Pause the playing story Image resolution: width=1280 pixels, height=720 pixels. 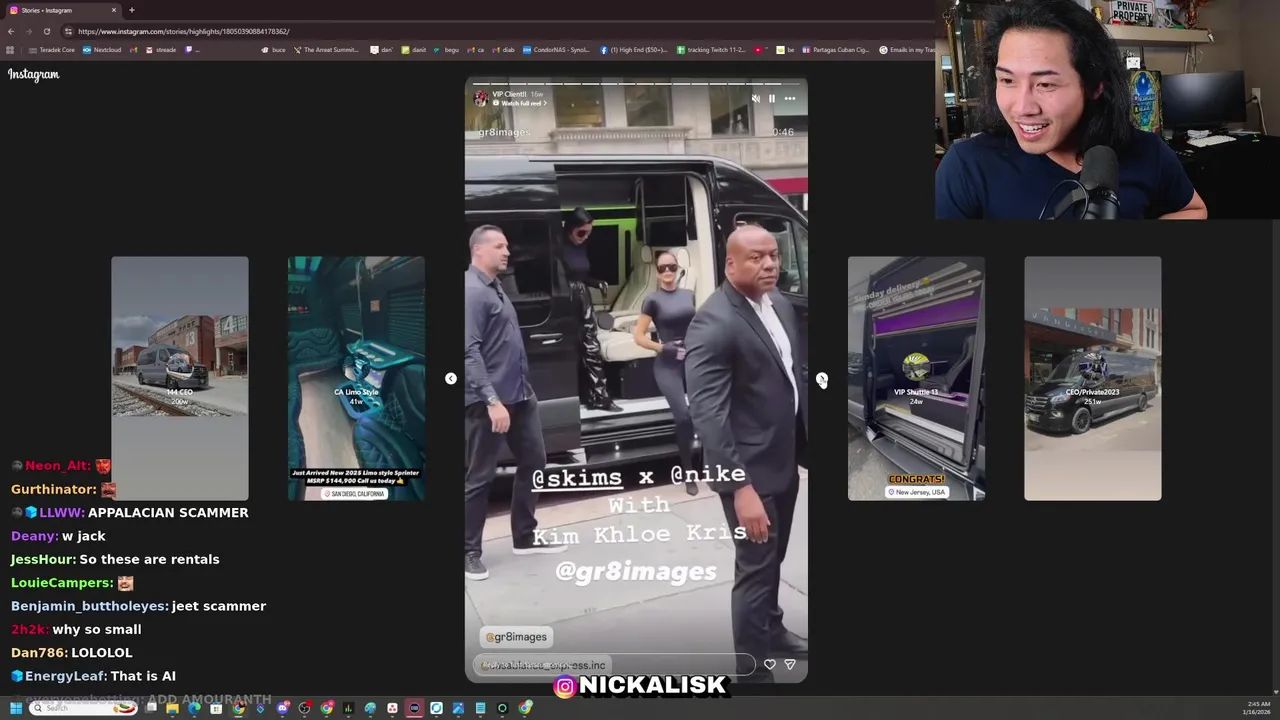coord(771,98)
